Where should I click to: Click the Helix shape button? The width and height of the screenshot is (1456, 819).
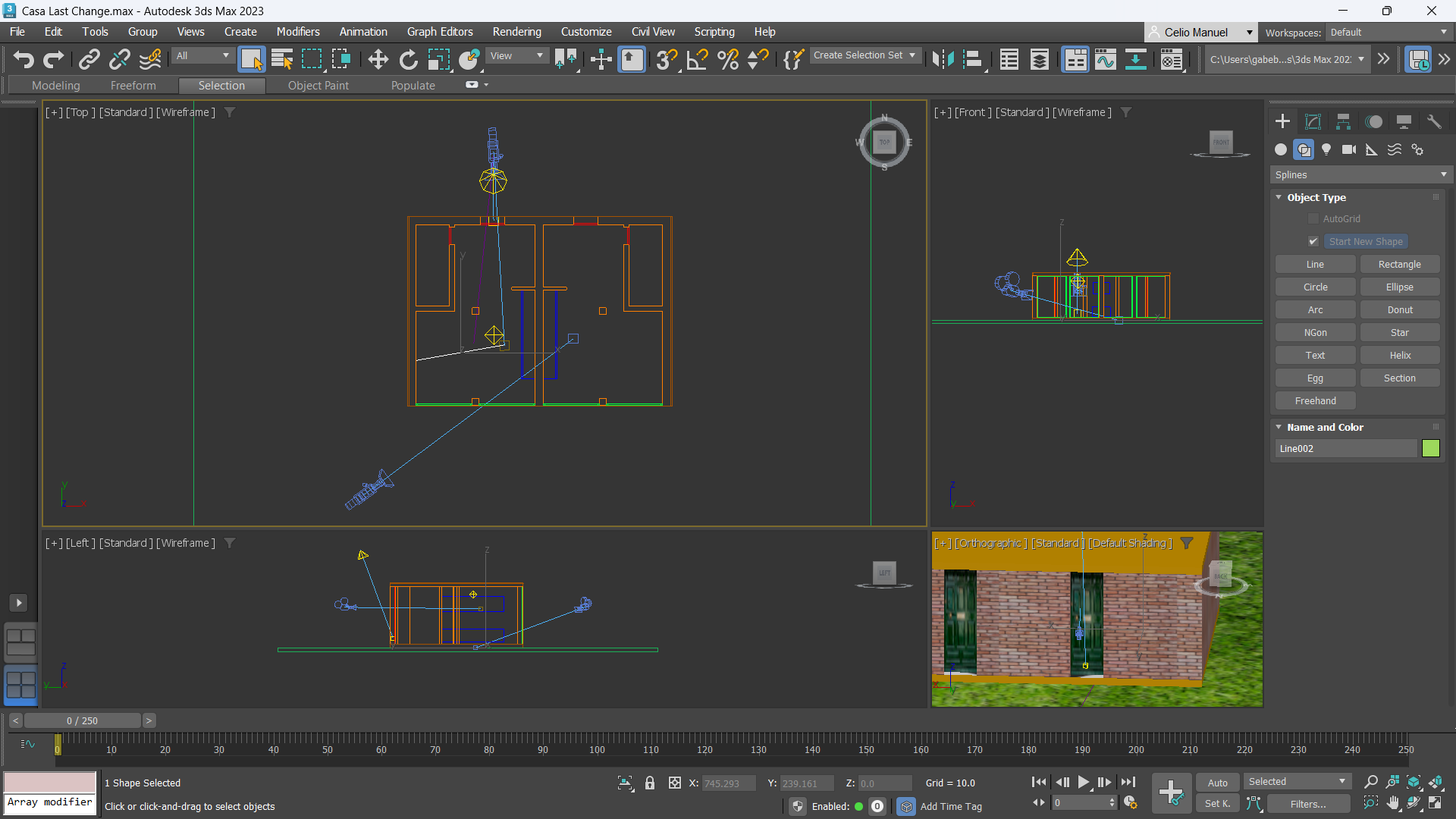[x=1399, y=355]
